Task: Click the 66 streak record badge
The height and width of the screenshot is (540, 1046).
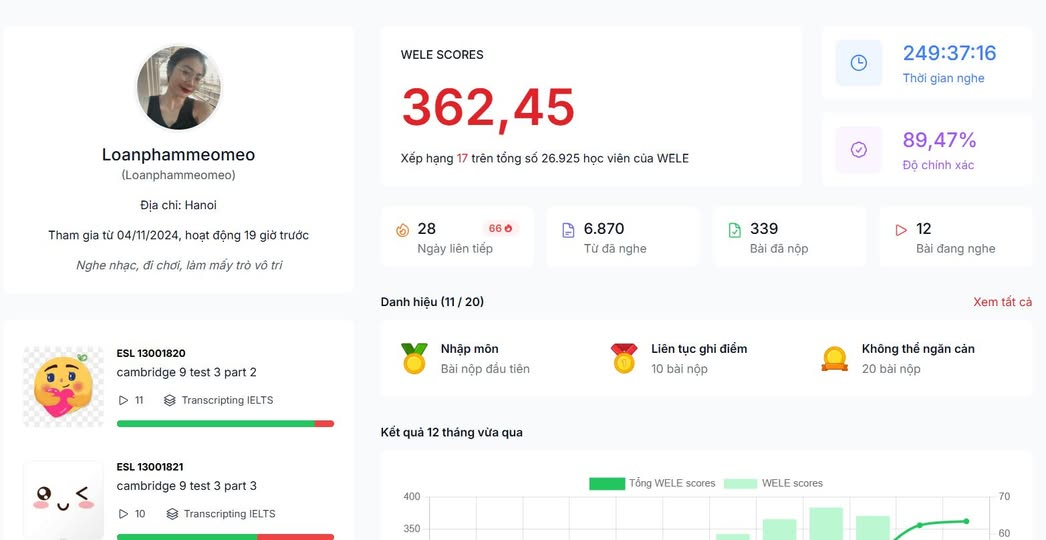Action: [500, 229]
